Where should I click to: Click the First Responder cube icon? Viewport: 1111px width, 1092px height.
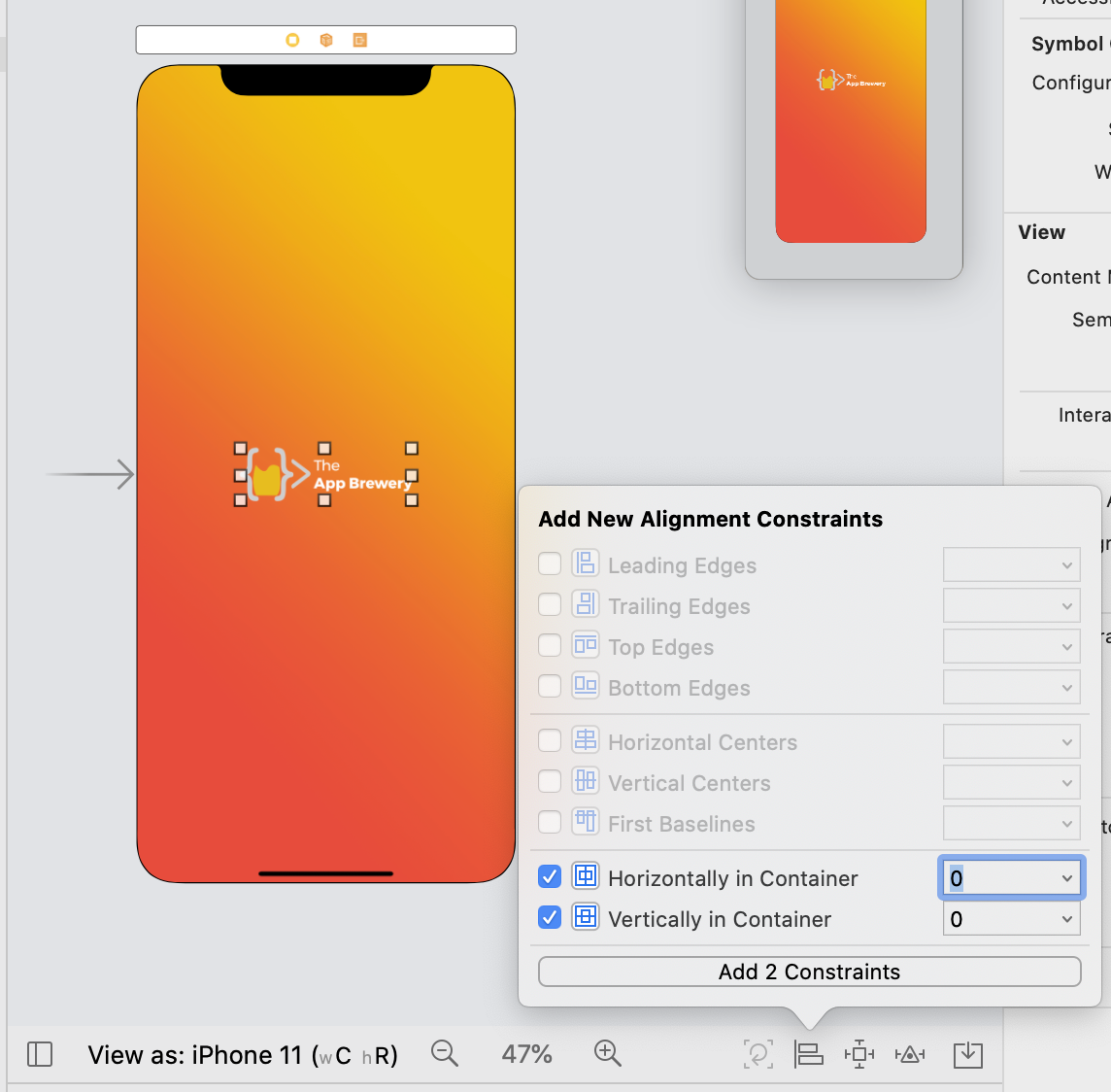(x=326, y=41)
